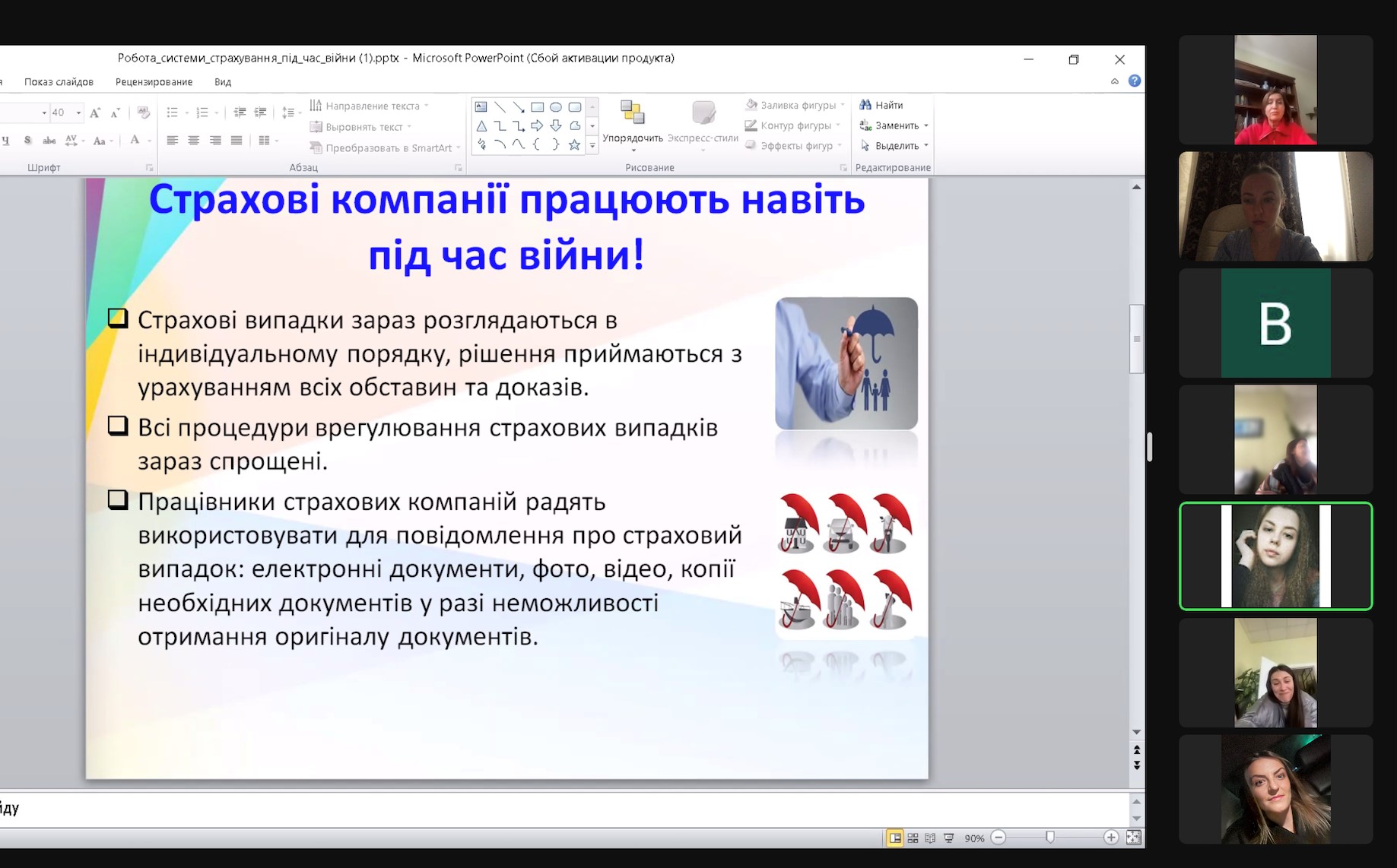The image size is (1397, 868).
Task: Switch to Slide Sorter view
Action: (x=913, y=838)
